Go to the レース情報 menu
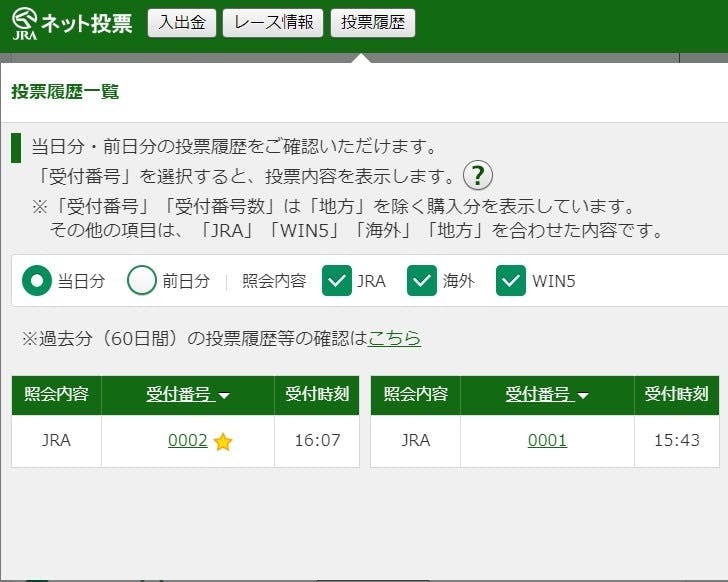This screenshot has width=728, height=582. pos(273,23)
